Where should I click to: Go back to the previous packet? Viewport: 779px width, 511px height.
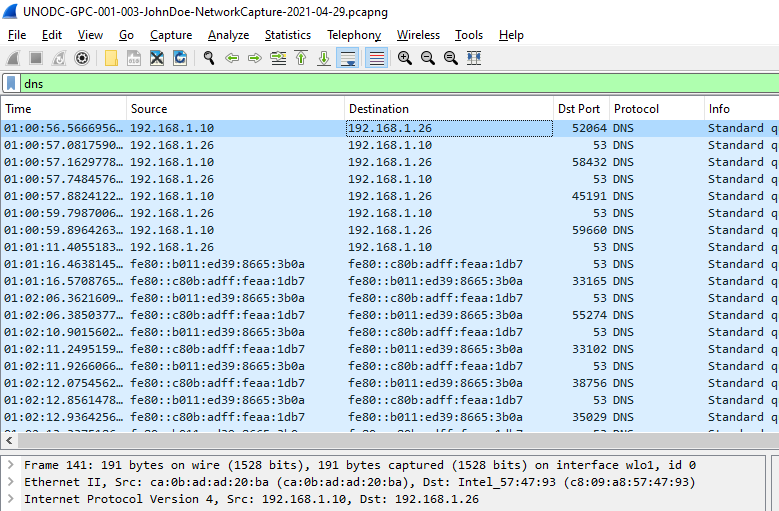tap(232, 58)
